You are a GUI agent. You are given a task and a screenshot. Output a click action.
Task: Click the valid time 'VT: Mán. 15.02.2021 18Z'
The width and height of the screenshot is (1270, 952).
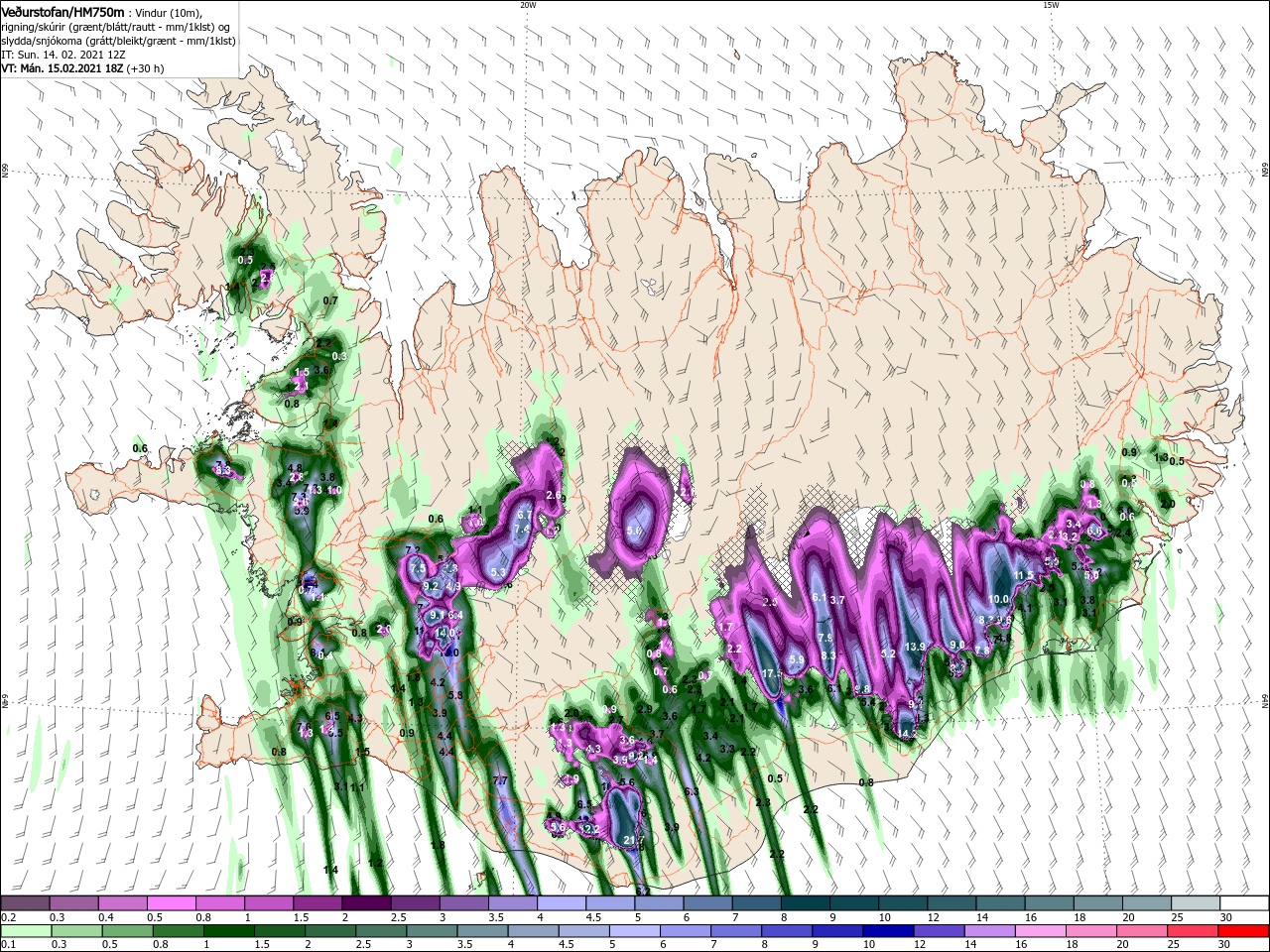pos(62,68)
